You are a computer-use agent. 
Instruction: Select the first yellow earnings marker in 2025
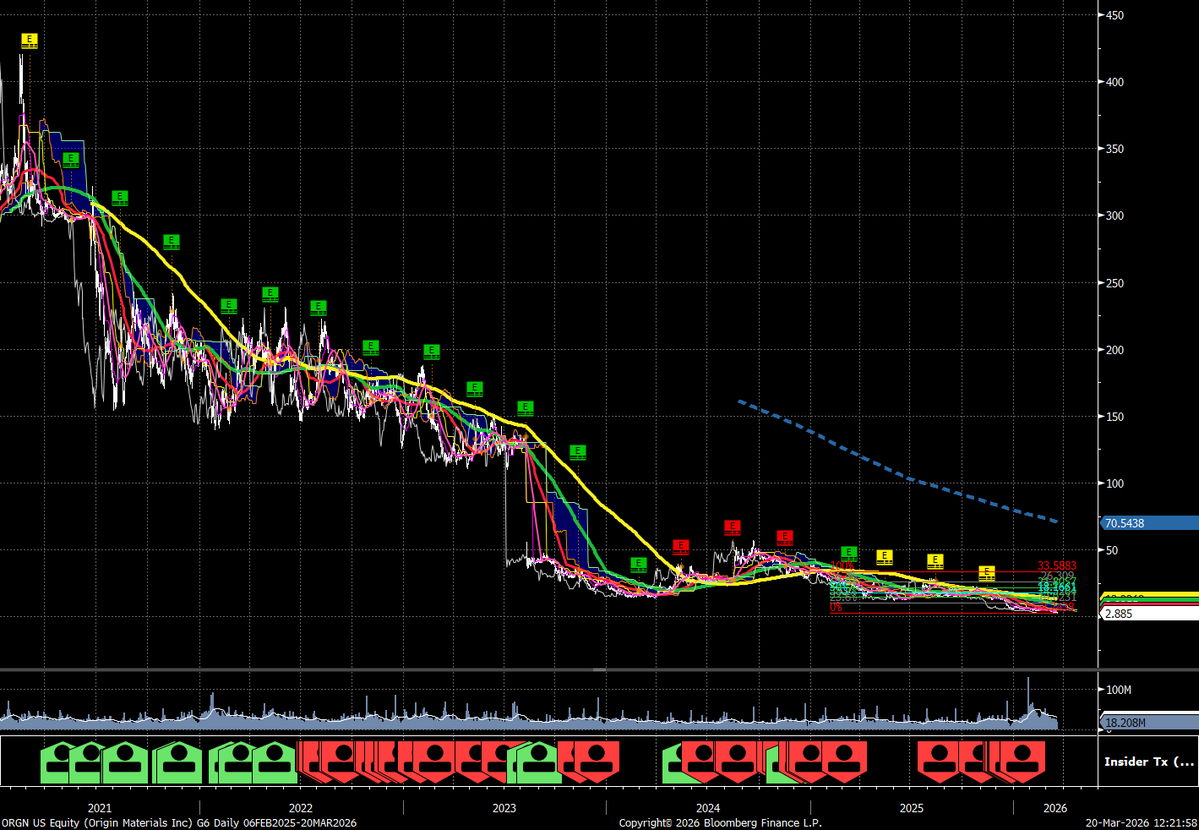(x=884, y=557)
